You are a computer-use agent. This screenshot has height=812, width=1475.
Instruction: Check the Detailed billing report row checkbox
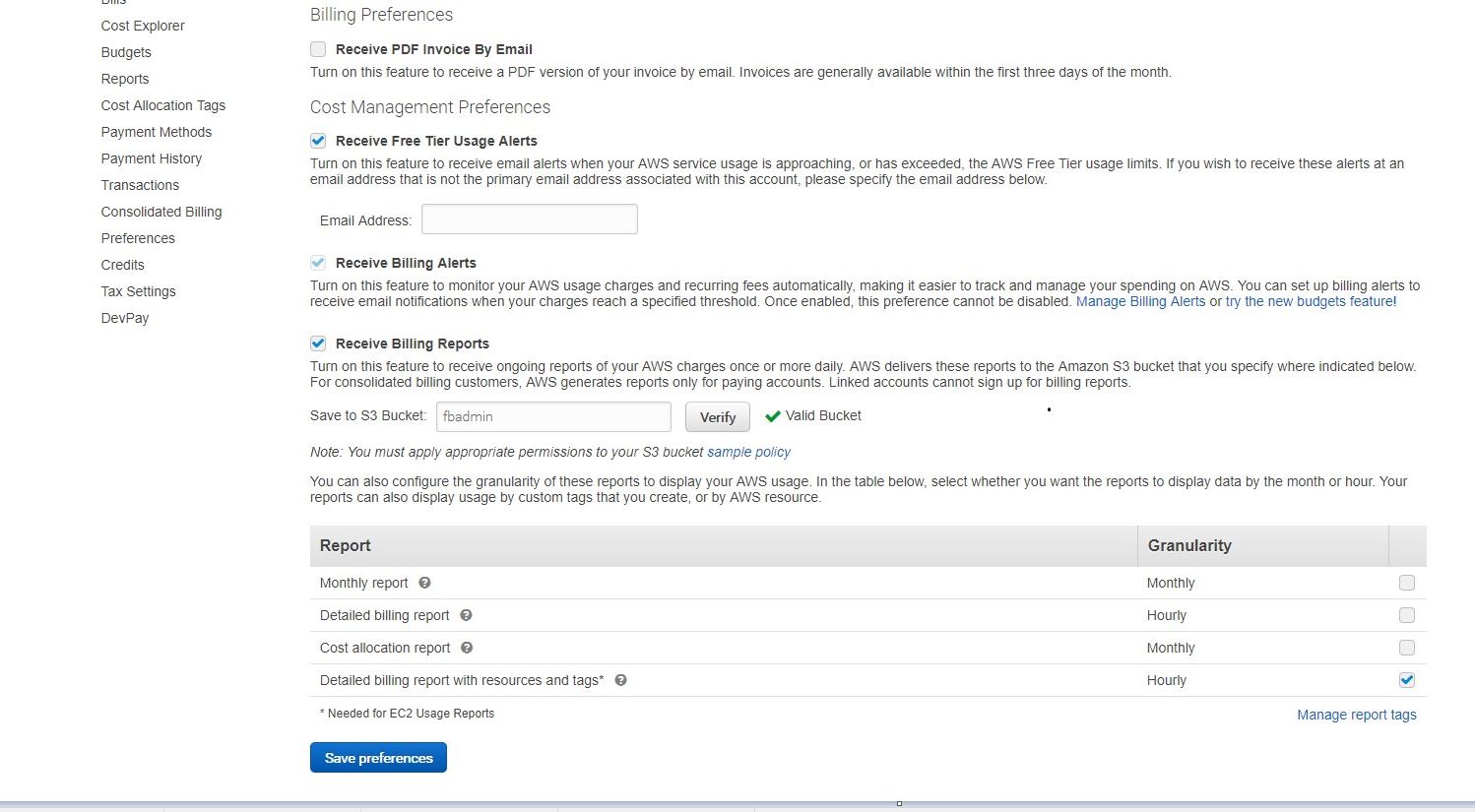click(1407, 615)
